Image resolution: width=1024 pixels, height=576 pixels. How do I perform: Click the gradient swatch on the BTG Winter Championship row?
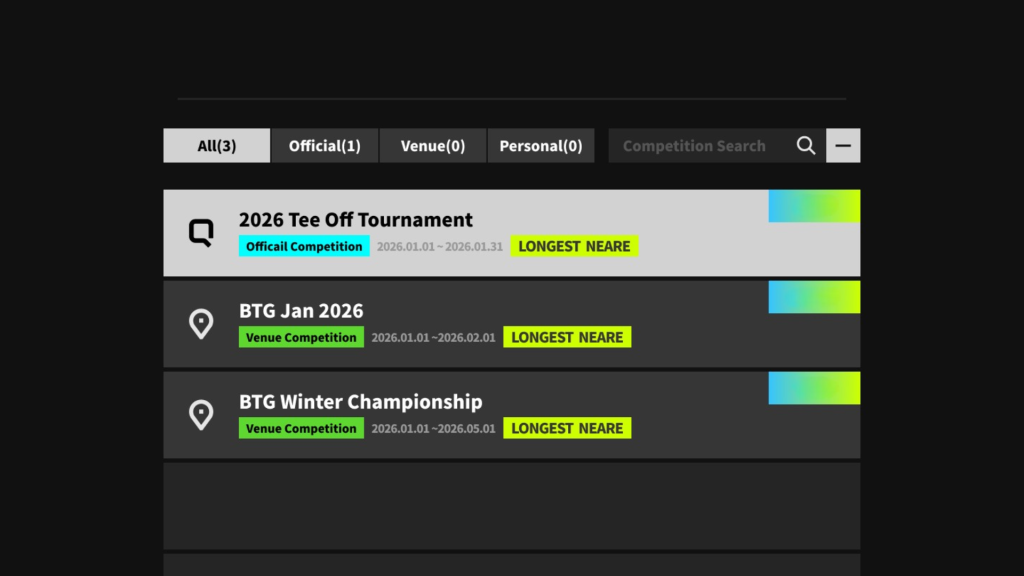coord(814,388)
